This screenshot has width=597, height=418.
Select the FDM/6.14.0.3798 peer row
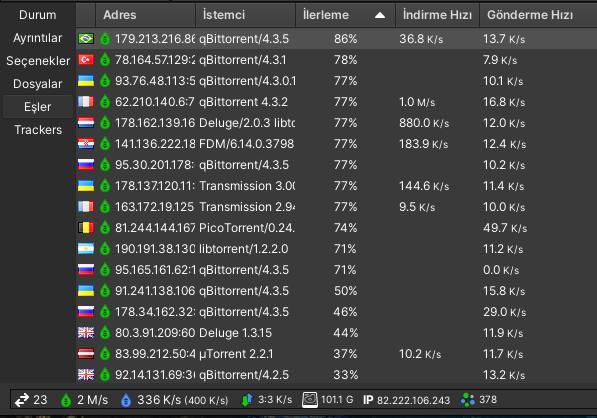coord(336,144)
